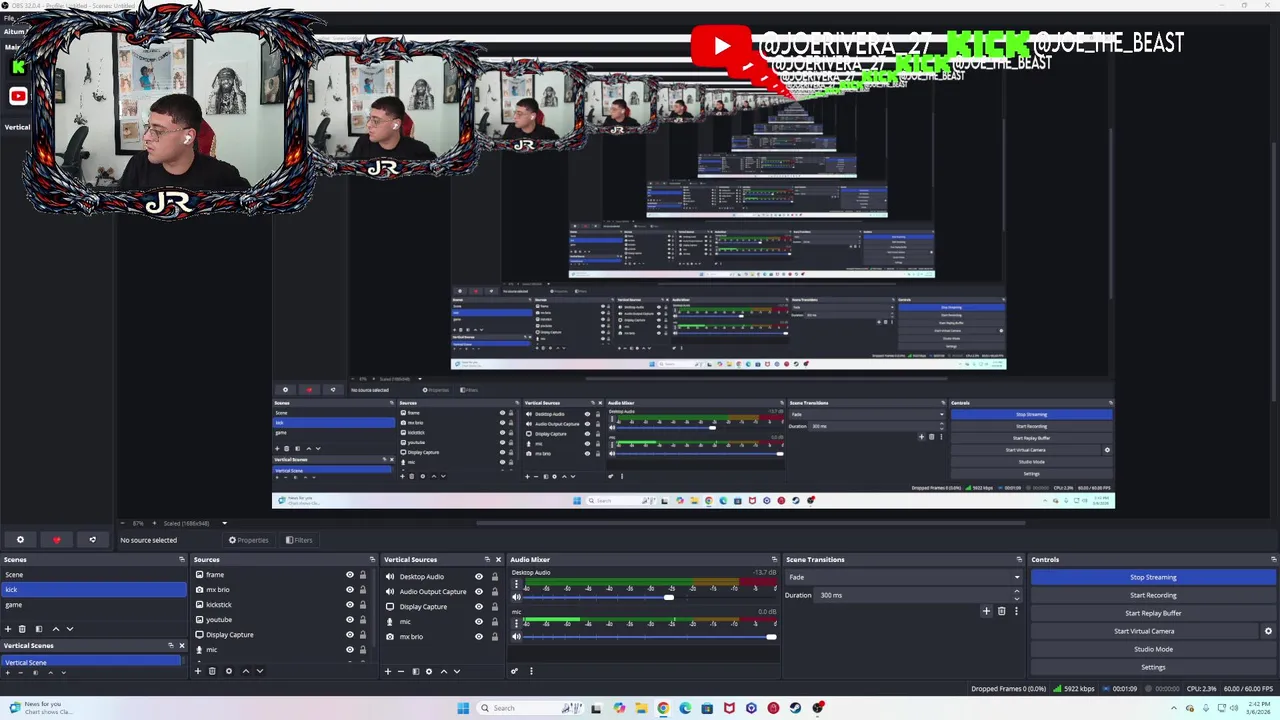Viewport: 1280px width, 720px height.
Task: Open the Fade transition dropdown
Action: tap(904, 577)
